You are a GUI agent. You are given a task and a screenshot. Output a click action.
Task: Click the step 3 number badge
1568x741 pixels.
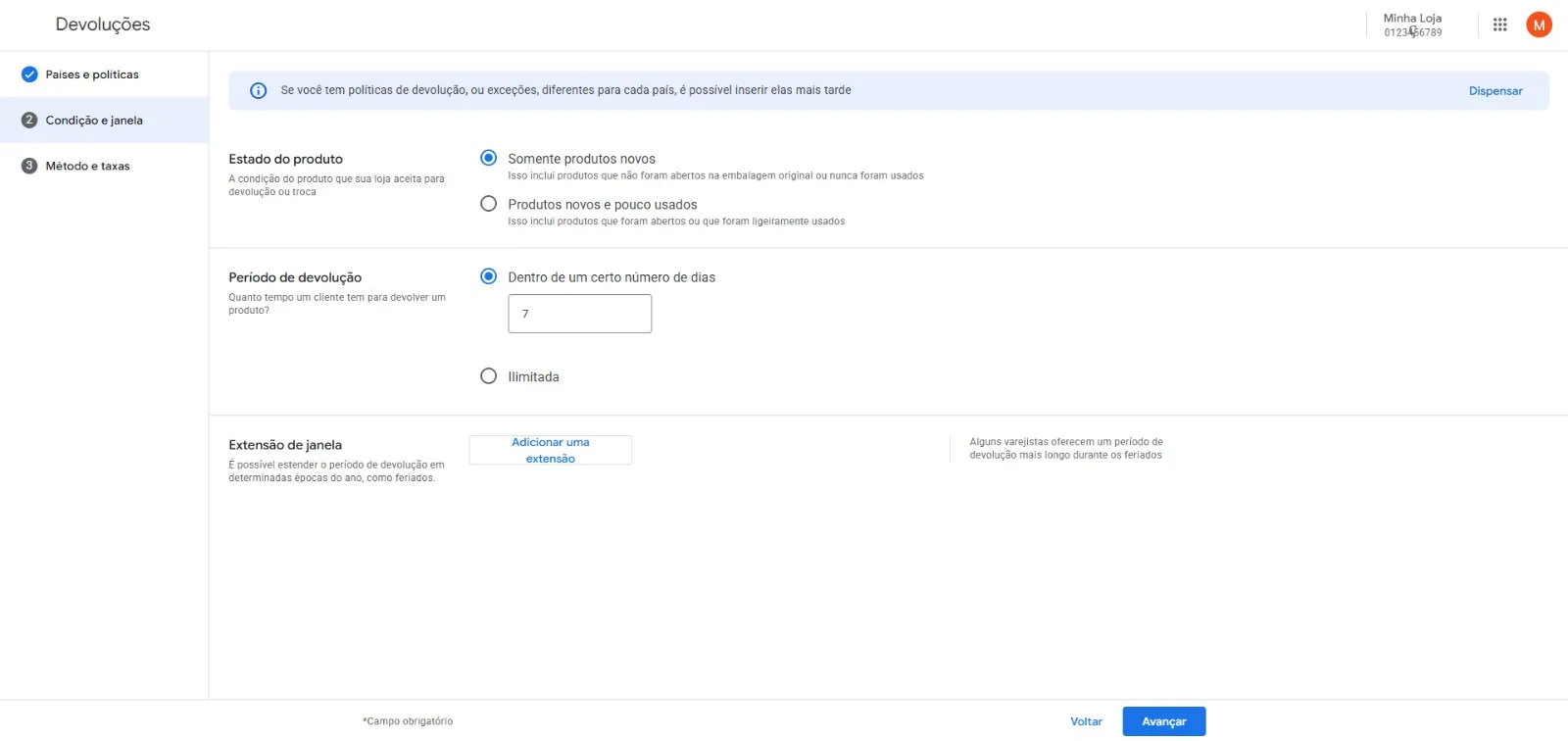pyautogui.click(x=29, y=166)
